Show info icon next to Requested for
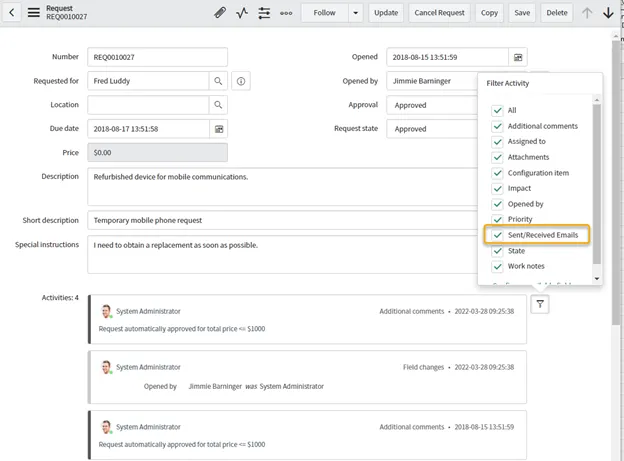 pyautogui.click(x=242, y=81)
